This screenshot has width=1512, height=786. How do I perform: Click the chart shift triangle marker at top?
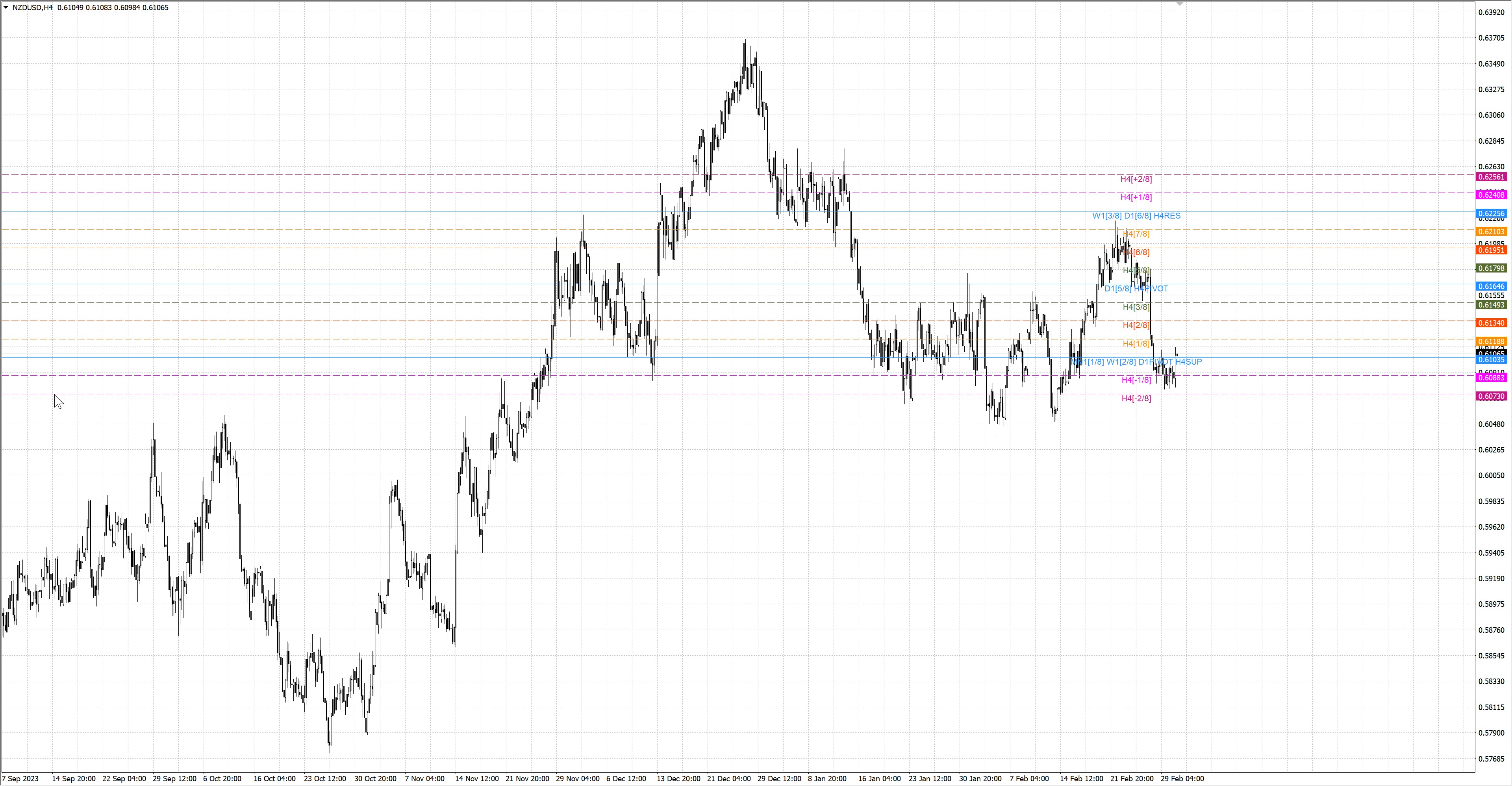click(1180, 4)
